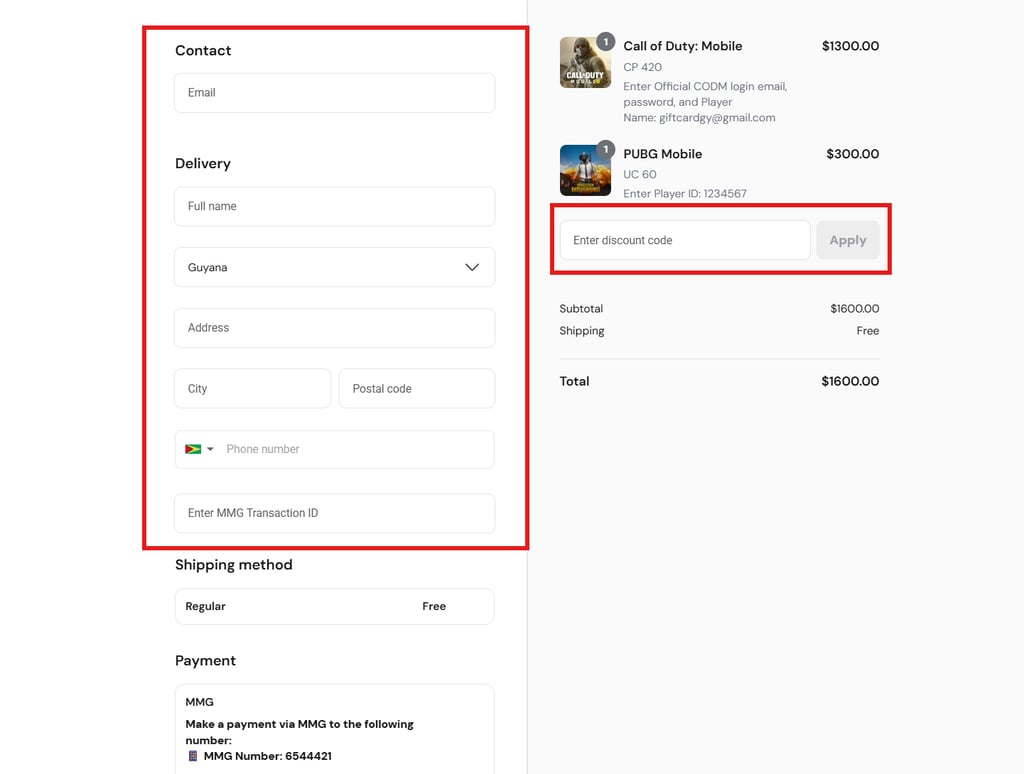Focus the Postal code field
Screen dimensions: 1024x774
point(417,389)
